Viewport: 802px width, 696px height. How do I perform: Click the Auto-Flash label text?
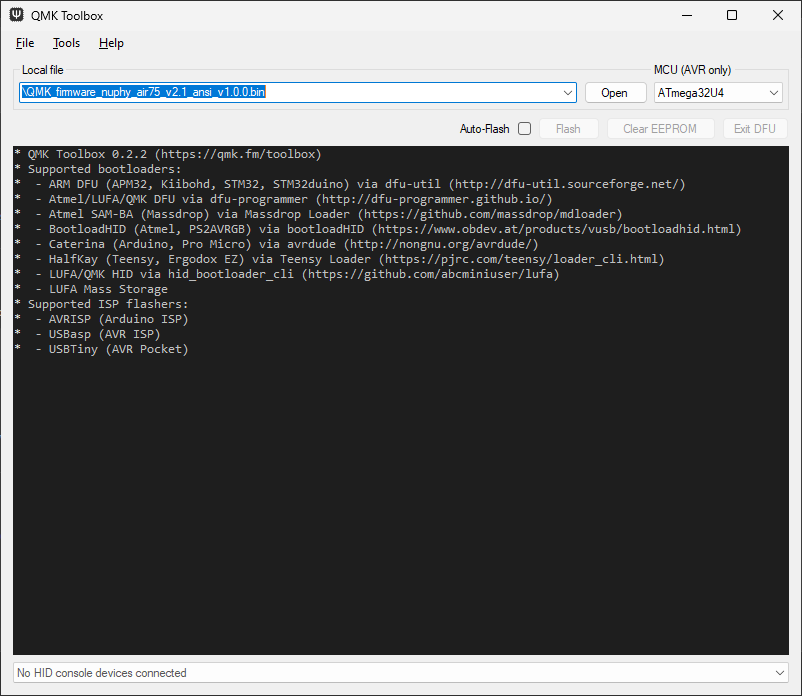pos(484,129)
